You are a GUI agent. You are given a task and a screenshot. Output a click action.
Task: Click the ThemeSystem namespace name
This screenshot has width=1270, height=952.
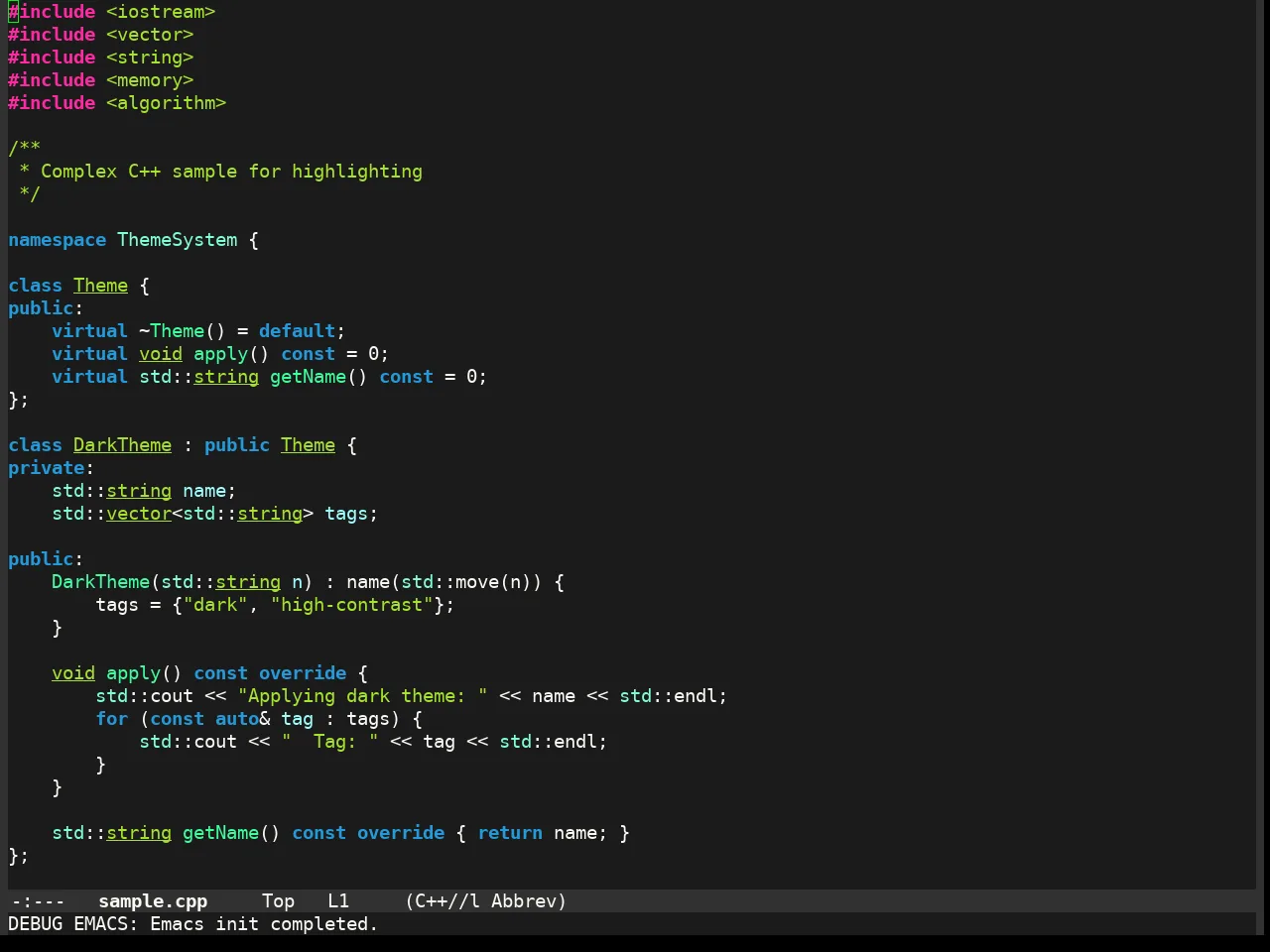178,240
